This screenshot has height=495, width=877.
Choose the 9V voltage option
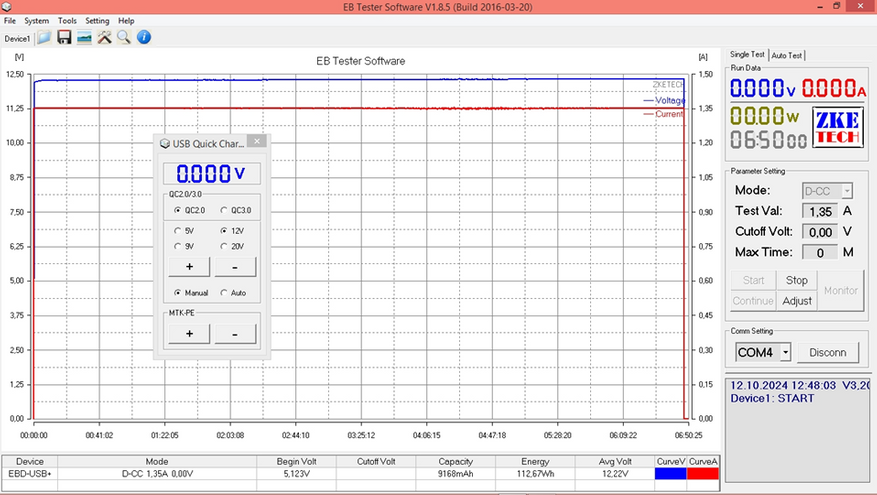click(x=178, y=245)
